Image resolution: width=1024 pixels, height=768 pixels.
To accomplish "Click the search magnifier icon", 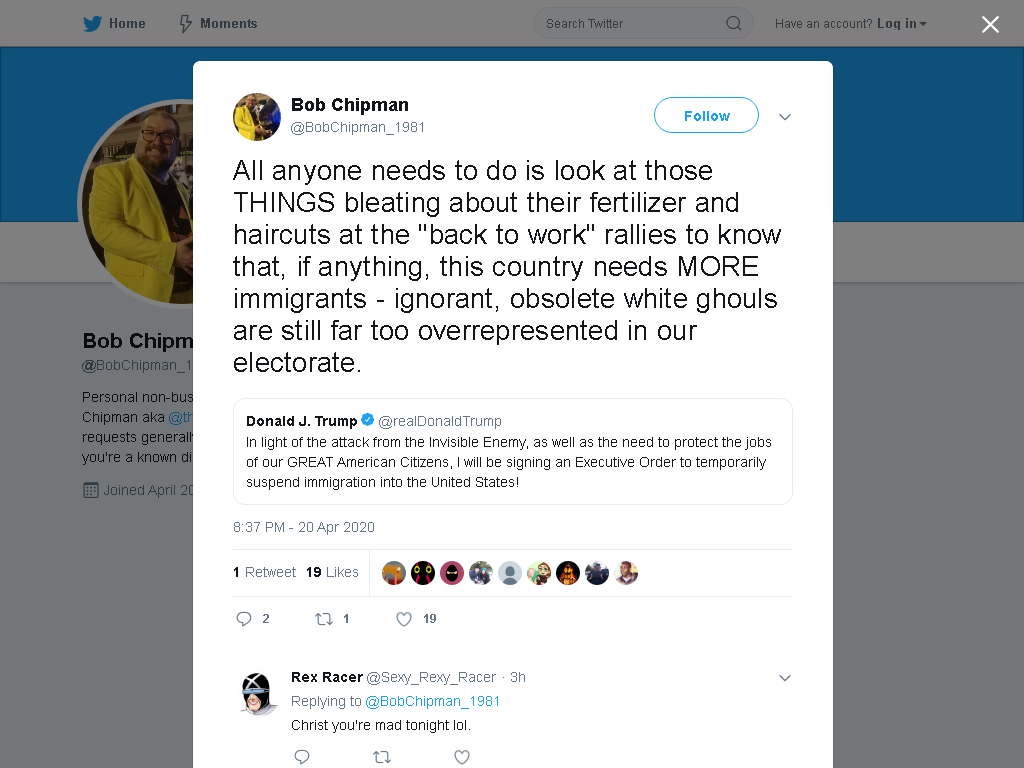I will 733,24.
